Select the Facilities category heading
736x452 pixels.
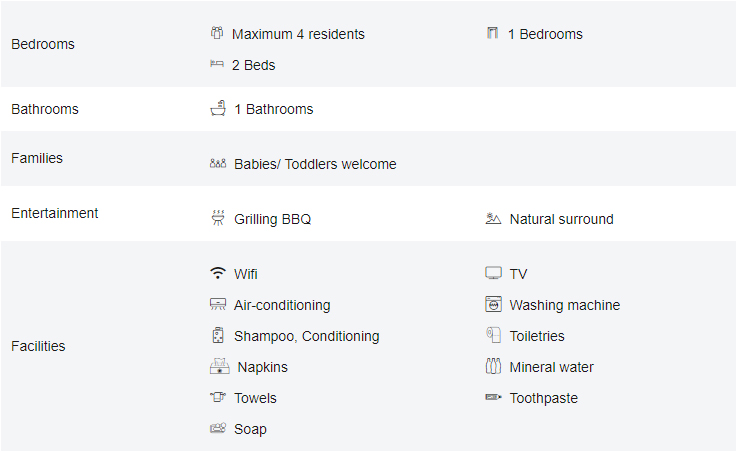(38, 346)
